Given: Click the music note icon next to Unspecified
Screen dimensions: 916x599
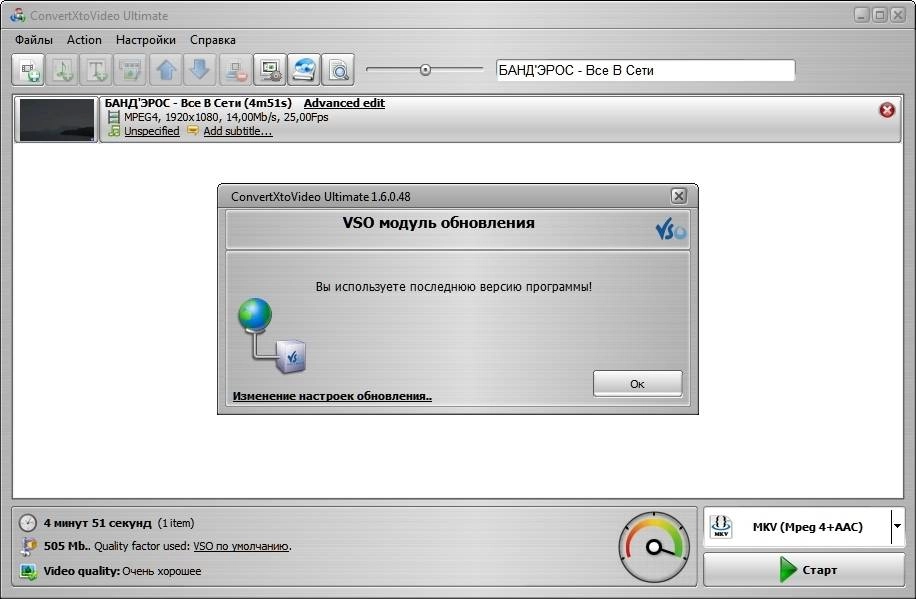Looking at the screenshot, I should 114,131.
